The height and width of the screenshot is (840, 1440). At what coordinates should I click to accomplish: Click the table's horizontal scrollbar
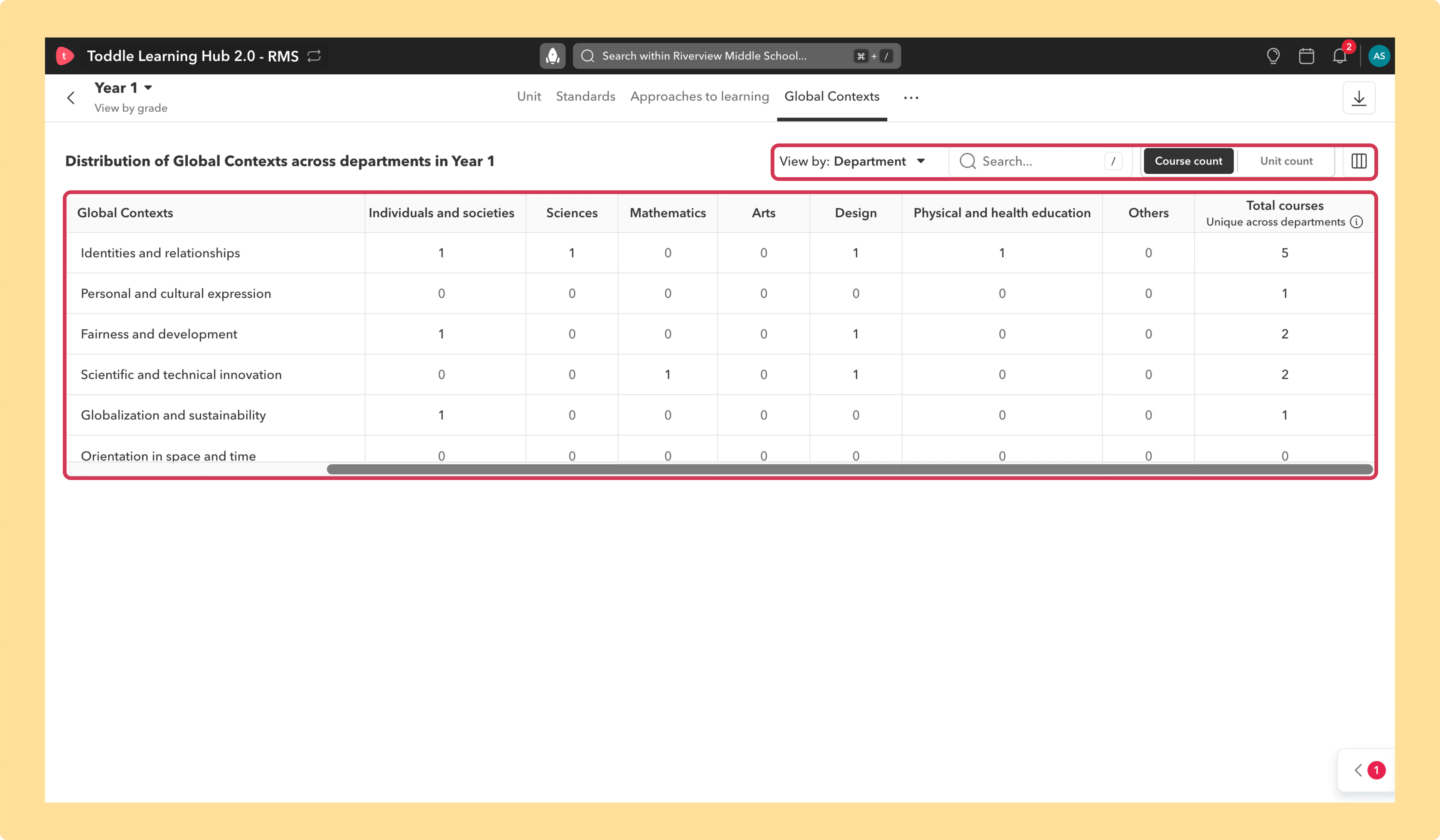tap(849, 469)
